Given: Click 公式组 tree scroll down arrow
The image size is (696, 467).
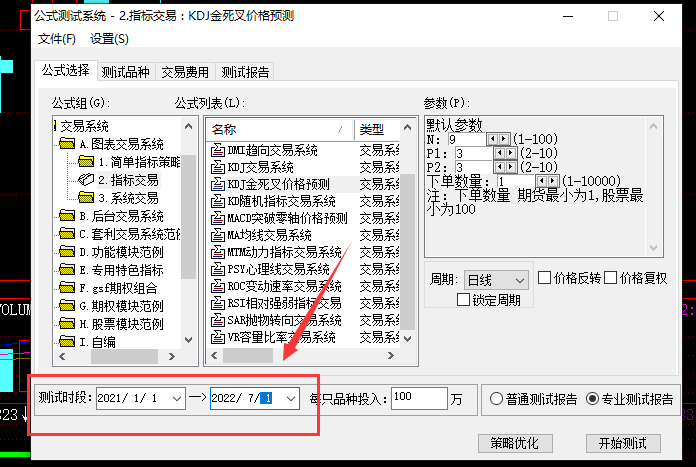Looking at the screenshot, I should (x=188, y=340).
